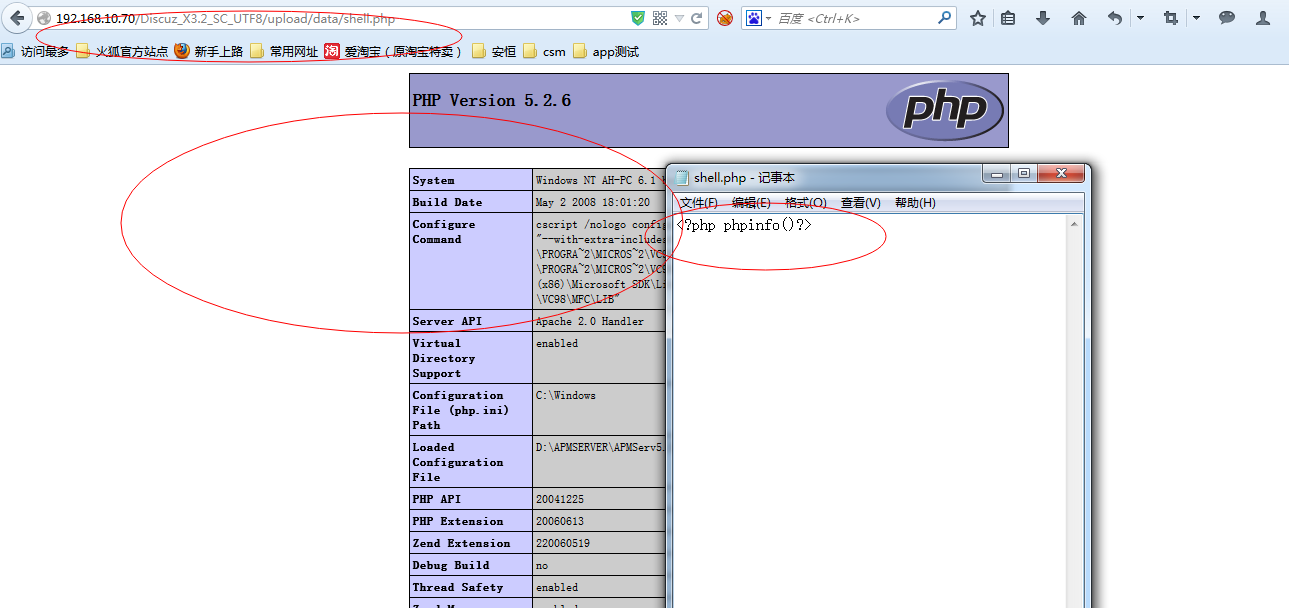Screen dimensions: 1289x608
Task: Open the 文件(F) menu in Notepad
Action: [x=699, y=203]
